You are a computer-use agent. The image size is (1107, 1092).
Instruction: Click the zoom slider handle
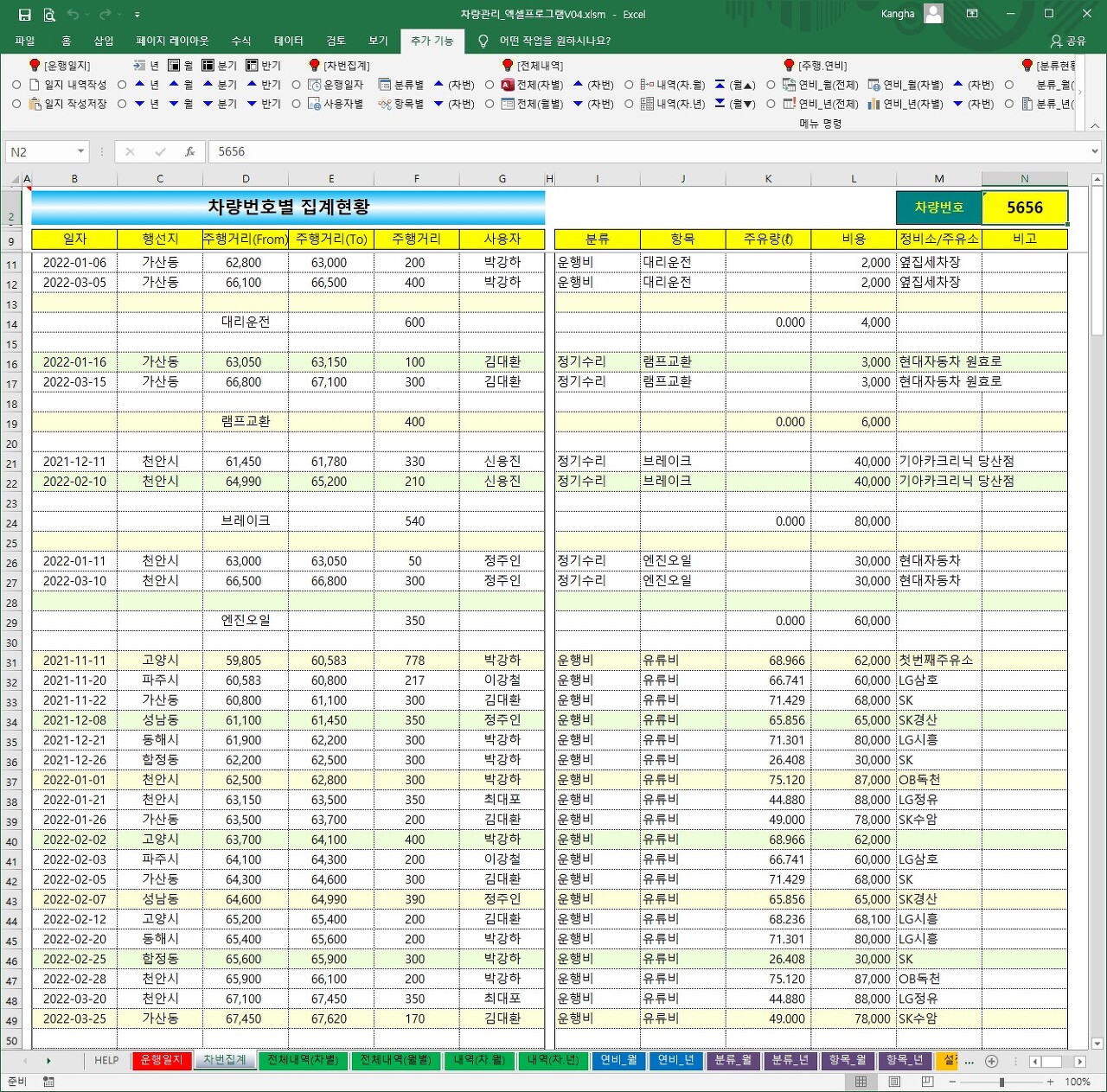[x=1001, y=1082]
